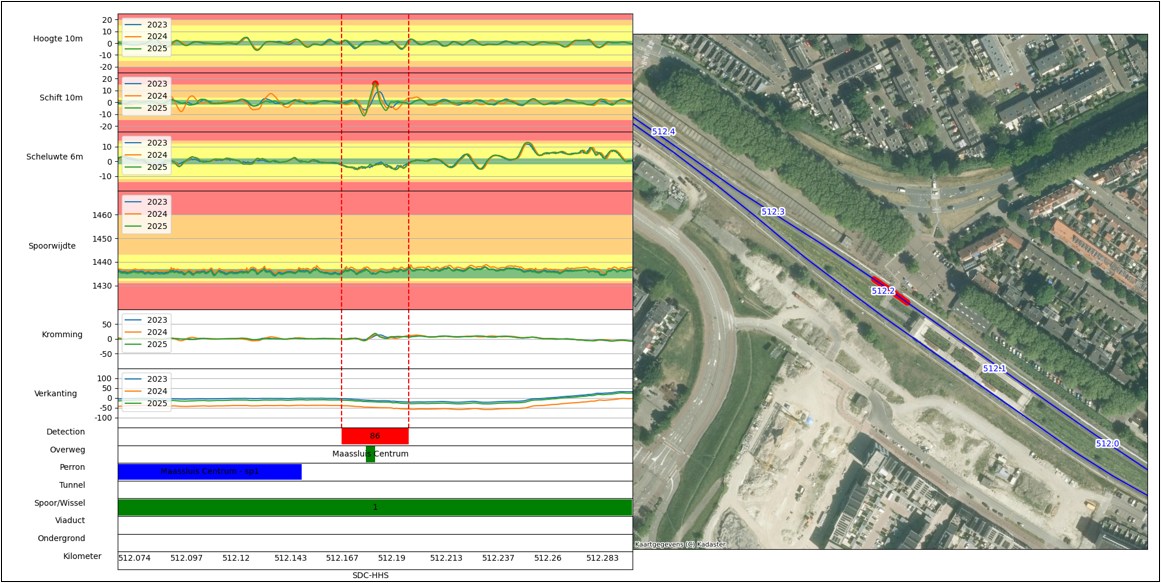Click the 512.4 kilometer label on the map
The image size is (1161, 583).
[663, 131]
